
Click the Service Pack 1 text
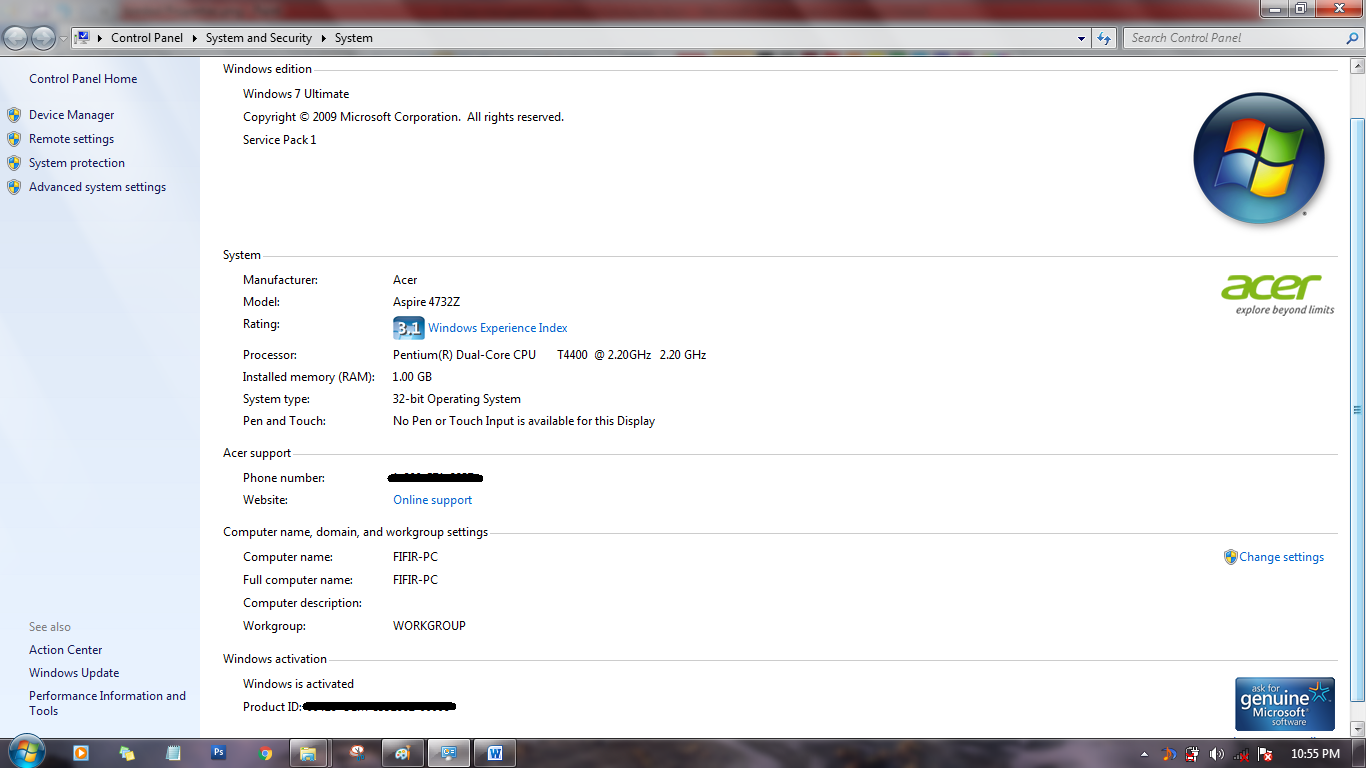(280, 140)
